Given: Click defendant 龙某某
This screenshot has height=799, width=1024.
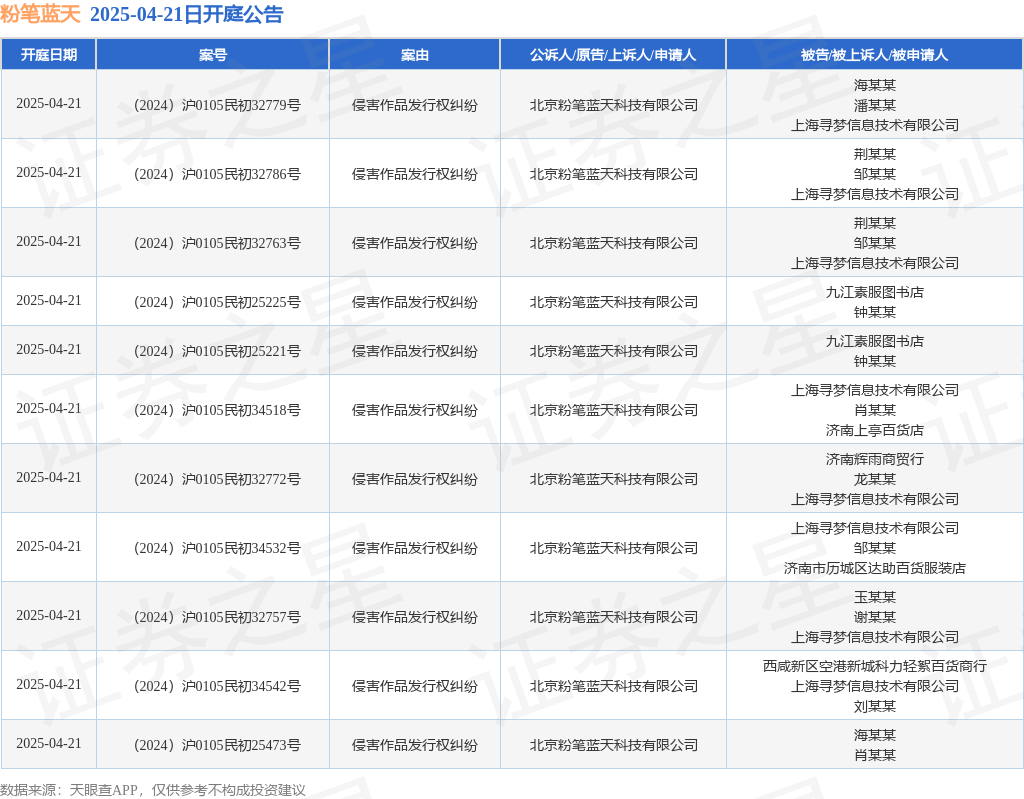Looking at the screenshot, I should click(x=874, y=480).
